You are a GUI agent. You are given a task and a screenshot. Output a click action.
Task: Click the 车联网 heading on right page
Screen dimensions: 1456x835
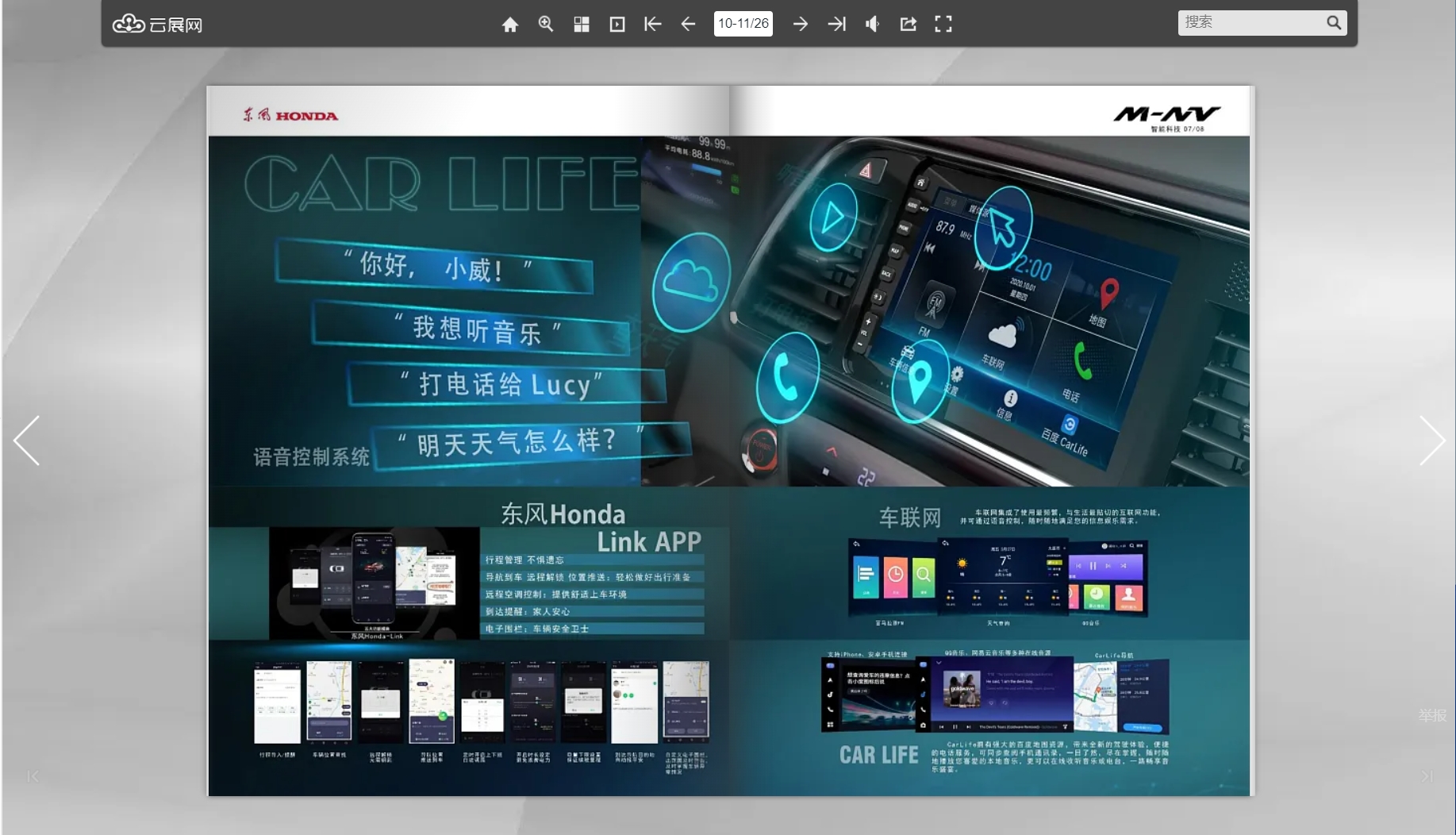[909, 518]
